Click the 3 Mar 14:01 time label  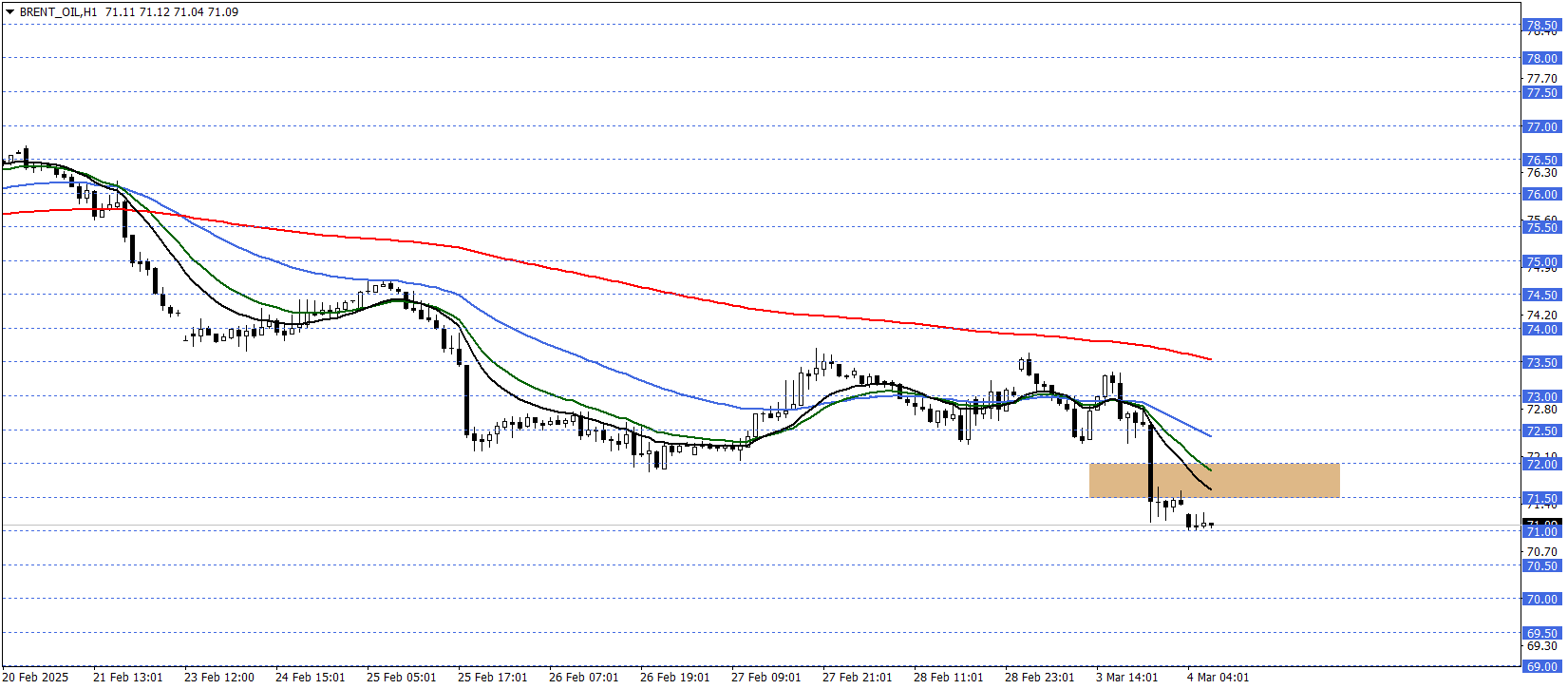point(1127,678)
